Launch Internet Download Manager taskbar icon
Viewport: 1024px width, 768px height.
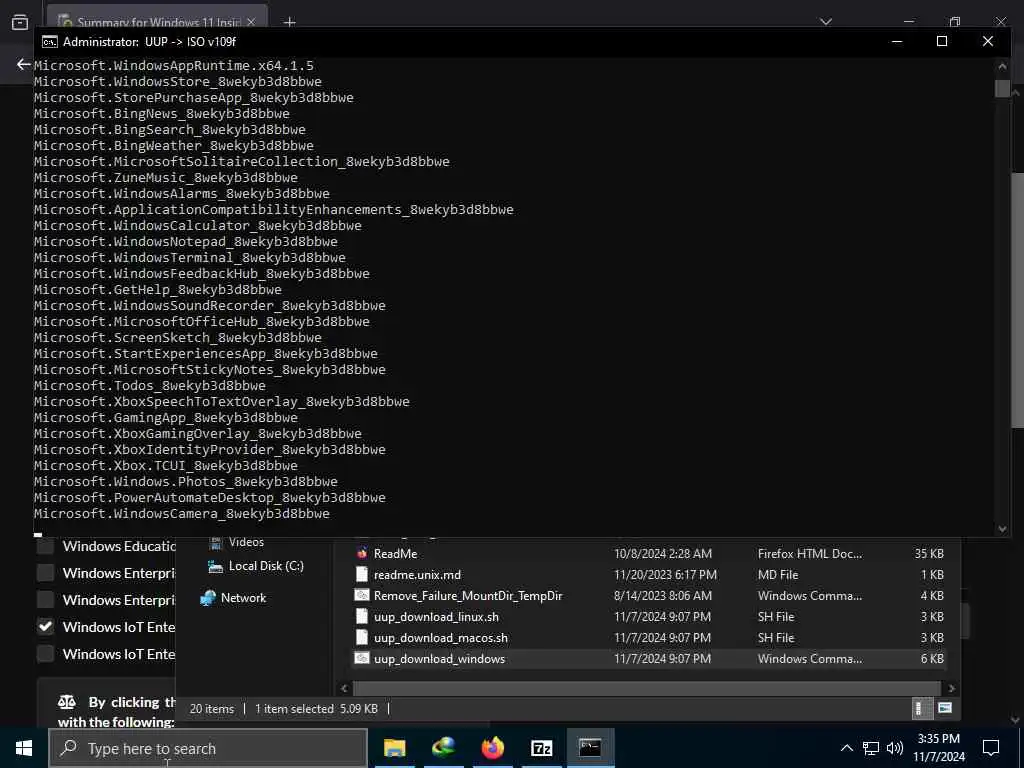pyautogui.click(x=443, y=748)
